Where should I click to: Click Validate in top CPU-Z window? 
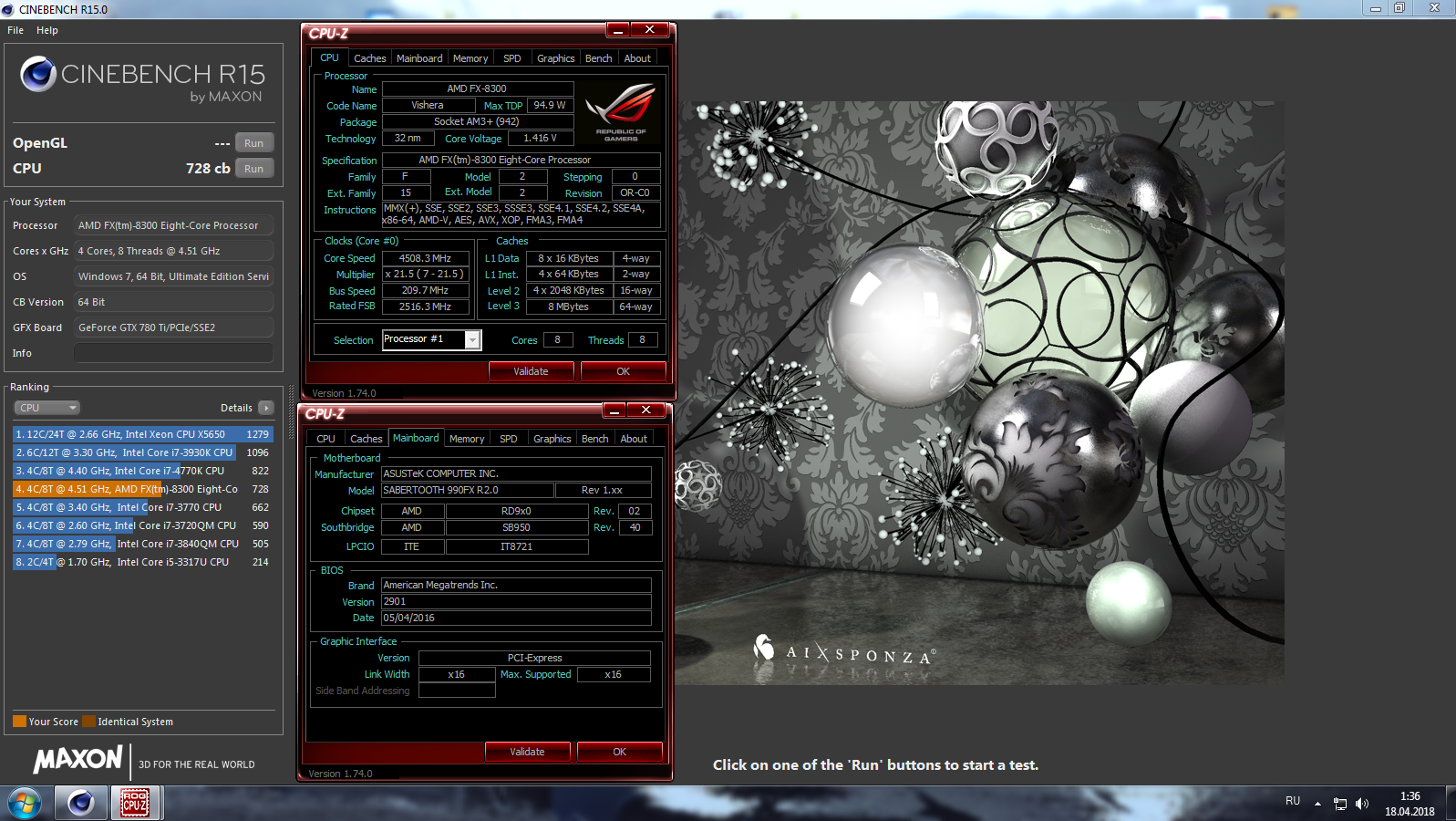[532, 371]
